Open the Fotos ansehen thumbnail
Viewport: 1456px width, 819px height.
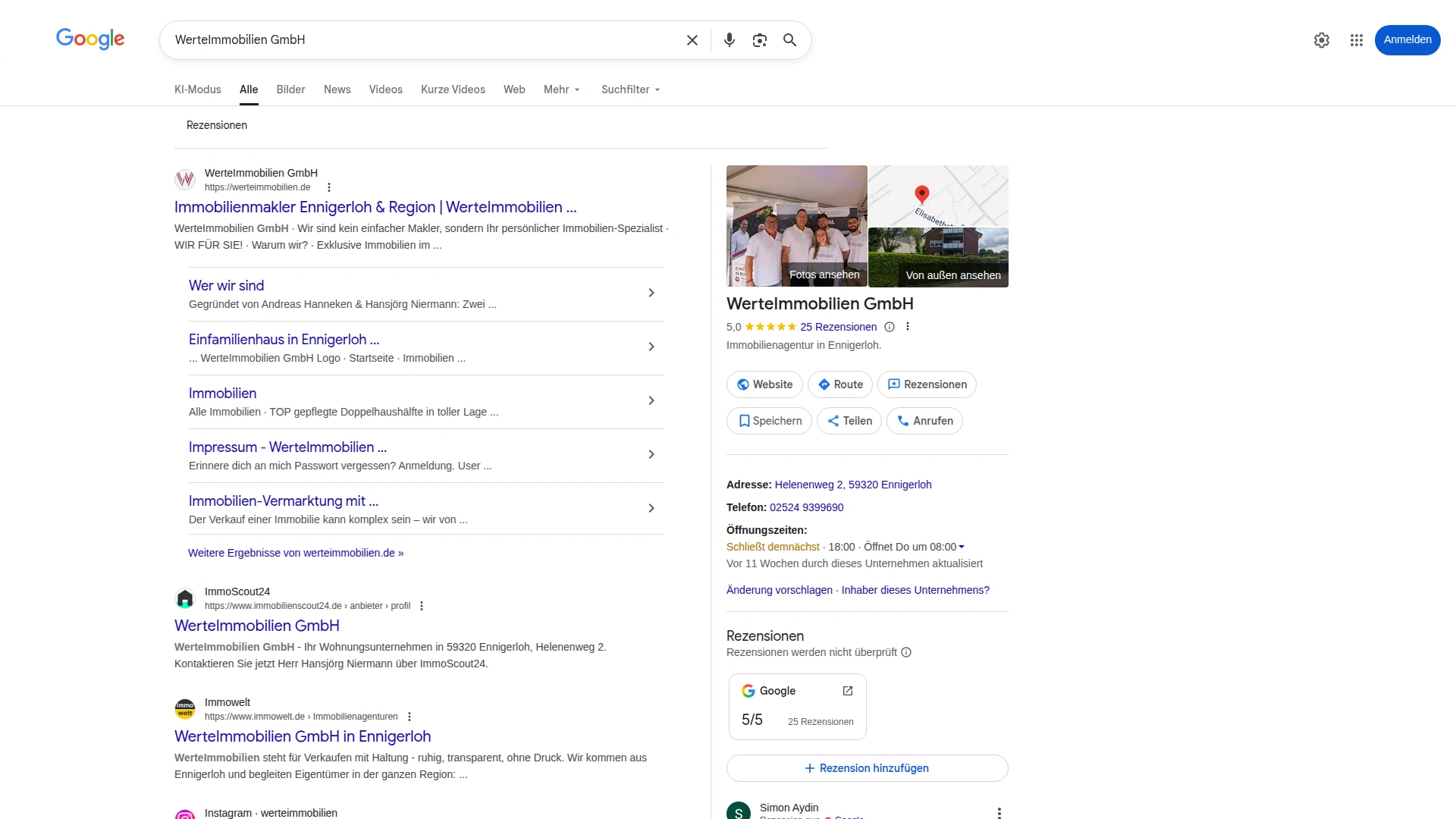click(796, 226)
